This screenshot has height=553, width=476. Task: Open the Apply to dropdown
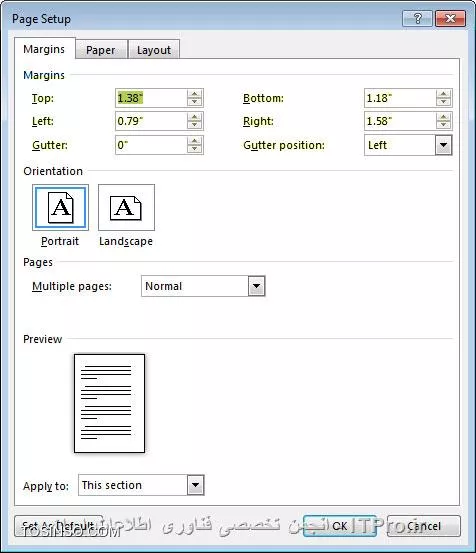pos(195,485)
